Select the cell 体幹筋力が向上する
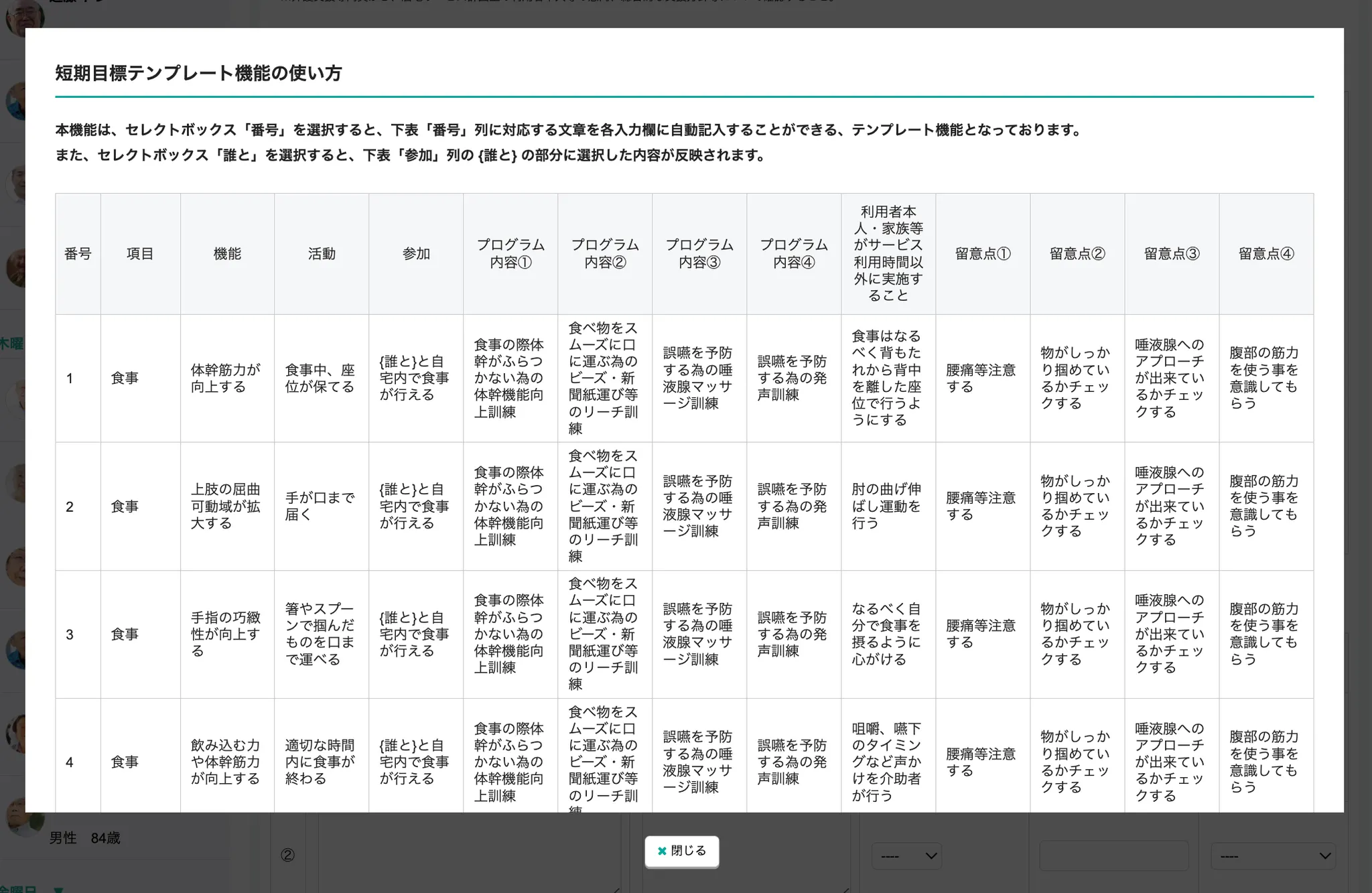The width and height of the screenshot is (1372, 893). [227, 379]
